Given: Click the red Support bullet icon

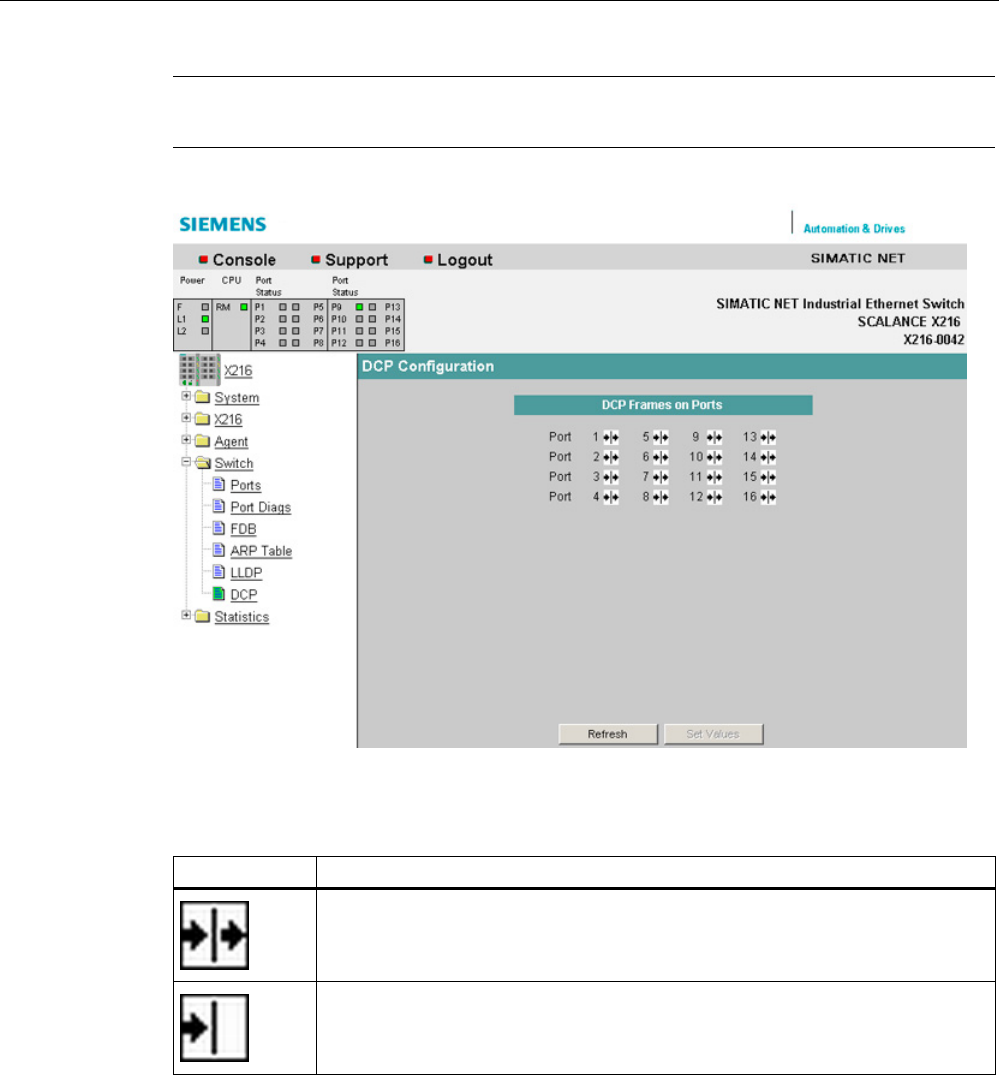Looking at the screenshot, I should click(x=315, y=259).
